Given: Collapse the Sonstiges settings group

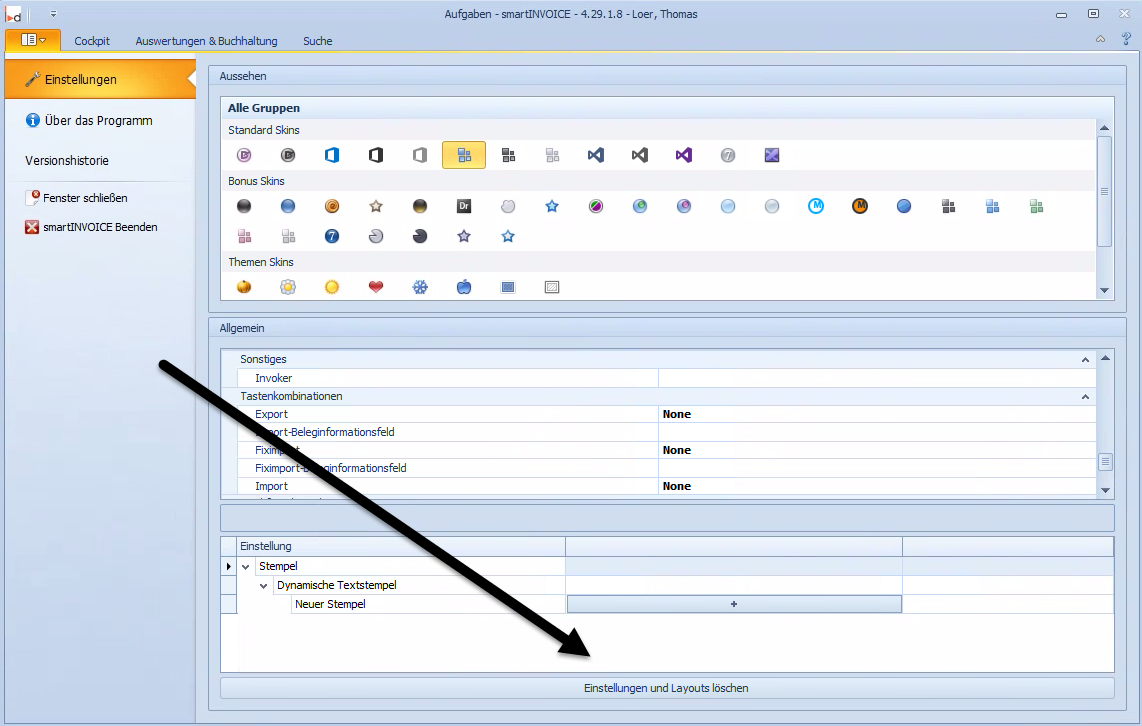Looking at the screenshot, I should tap(1085, 359).
